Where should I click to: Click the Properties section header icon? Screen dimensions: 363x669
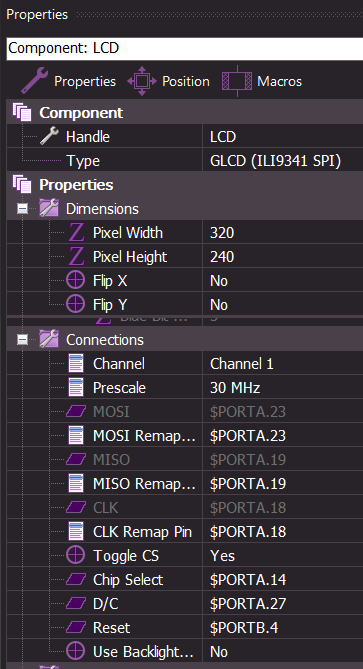coord(22,185)
